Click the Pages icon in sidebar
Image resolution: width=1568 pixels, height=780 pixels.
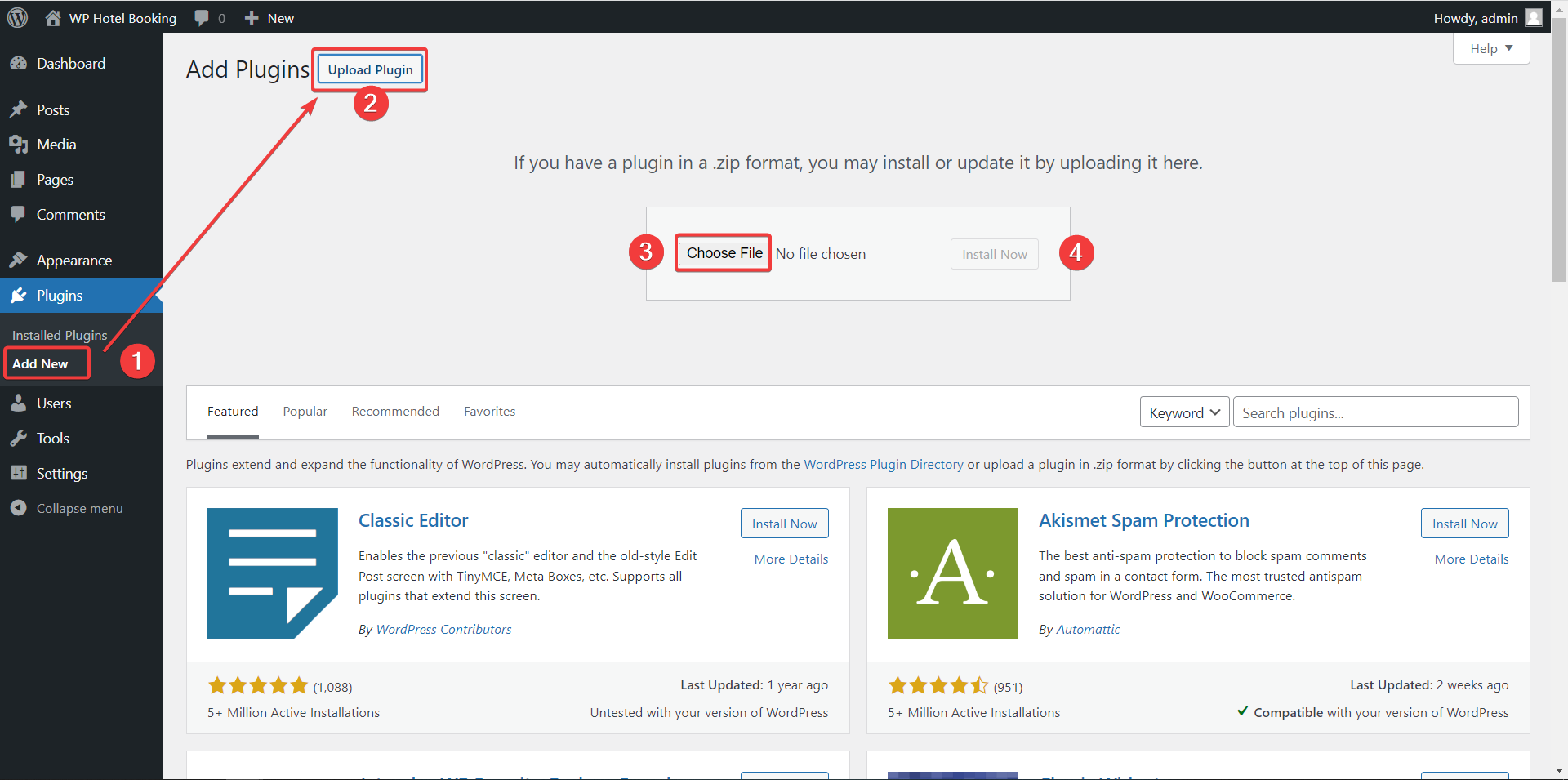[x=18, y=180]
